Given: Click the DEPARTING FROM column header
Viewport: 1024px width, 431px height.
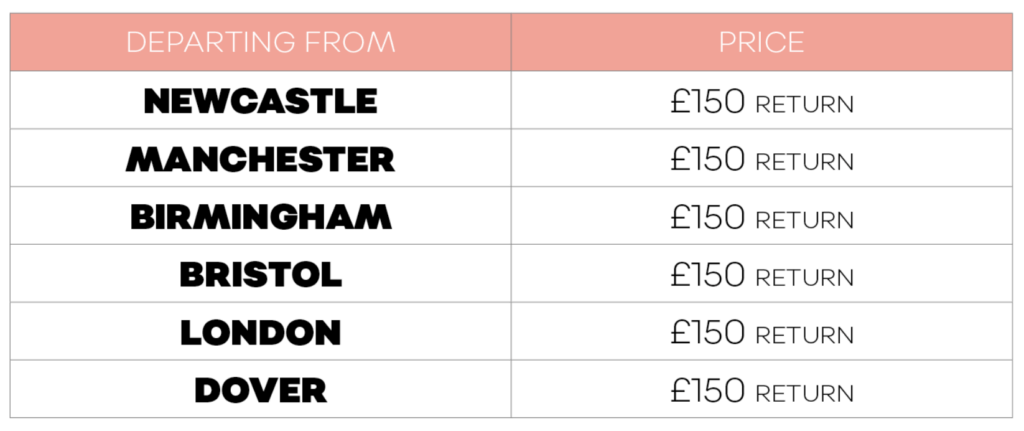Looking at the screenshot, I should click(x=261, y=42).
